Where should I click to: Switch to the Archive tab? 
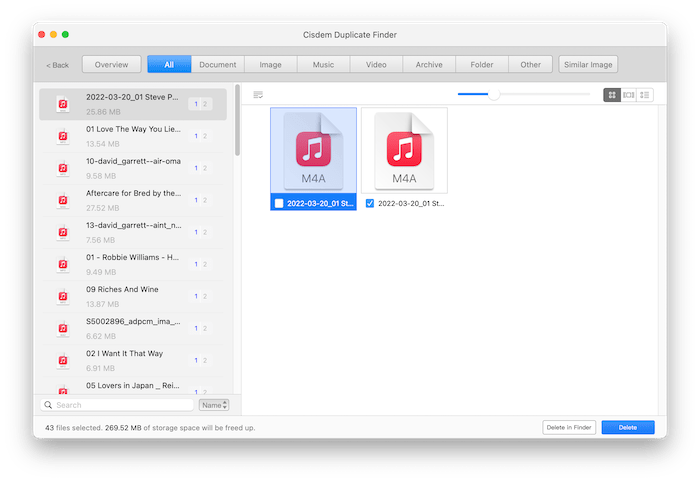[429, 65]
